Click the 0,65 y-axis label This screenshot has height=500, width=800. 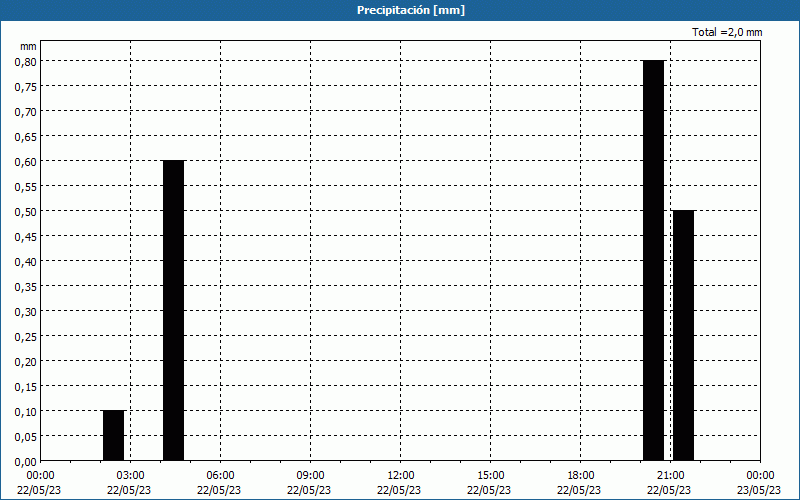(26, 137)
